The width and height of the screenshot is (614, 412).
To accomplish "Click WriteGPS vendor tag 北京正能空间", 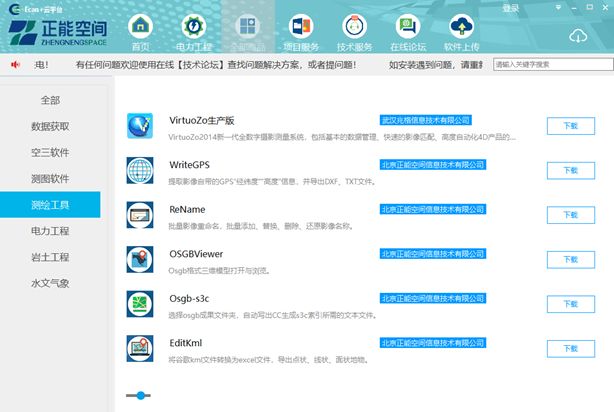I will (433, 165).
